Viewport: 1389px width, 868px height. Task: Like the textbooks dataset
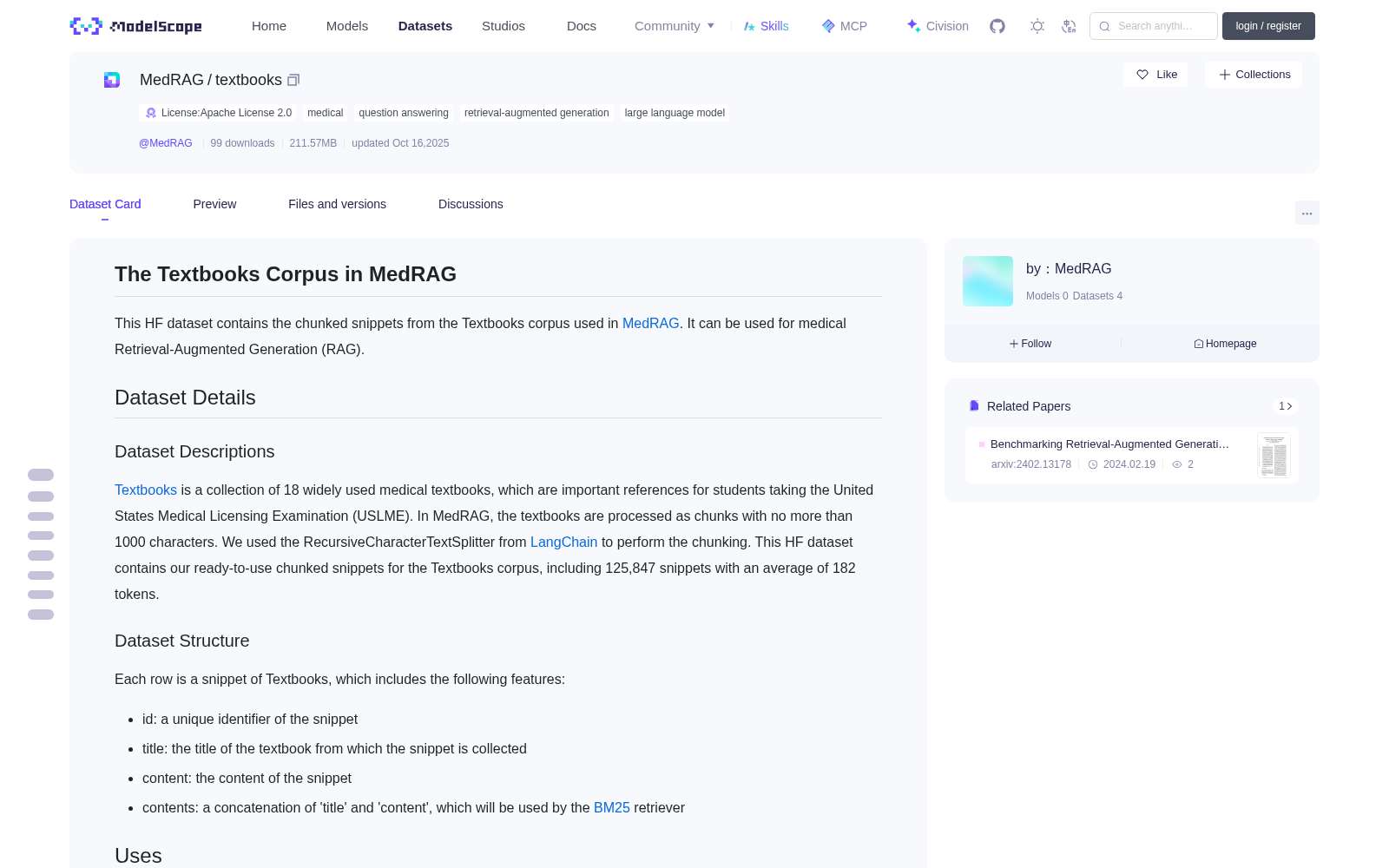tap(1155, 75)
